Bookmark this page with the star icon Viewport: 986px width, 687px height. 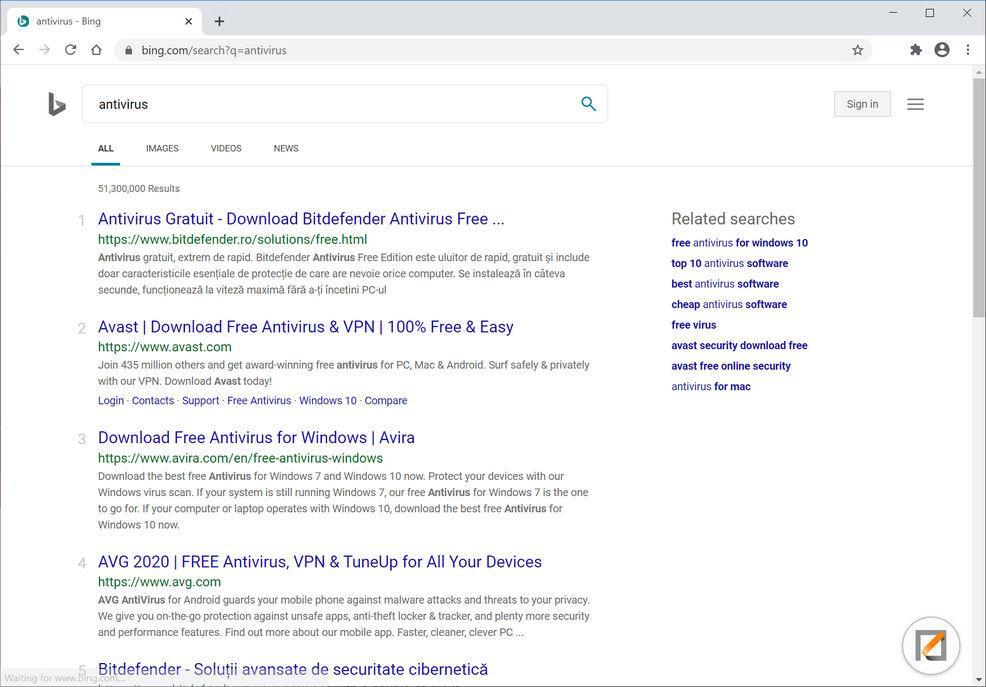[x=857, y=50]
